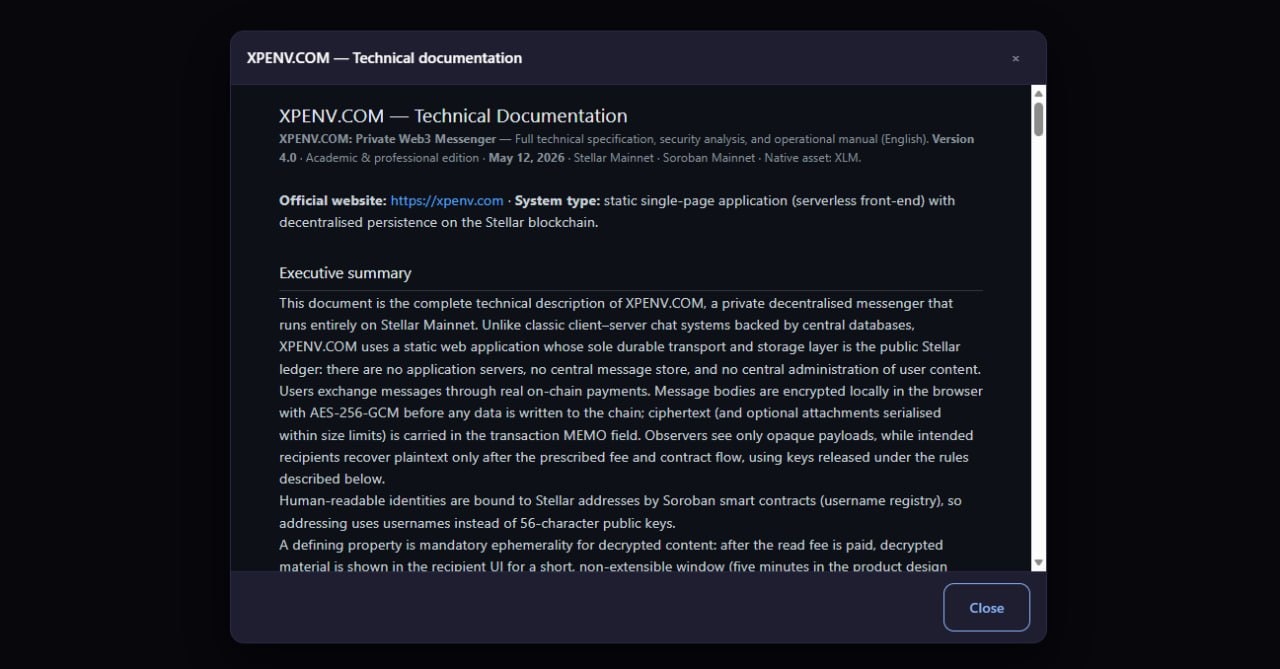Image resolution: width=1280 pixels, height=669 pixels.
Task: Click 'XPENV.COM: Private Web3 Messenger' subtitle
Action: pyautogui.click(x=387, y=139)
